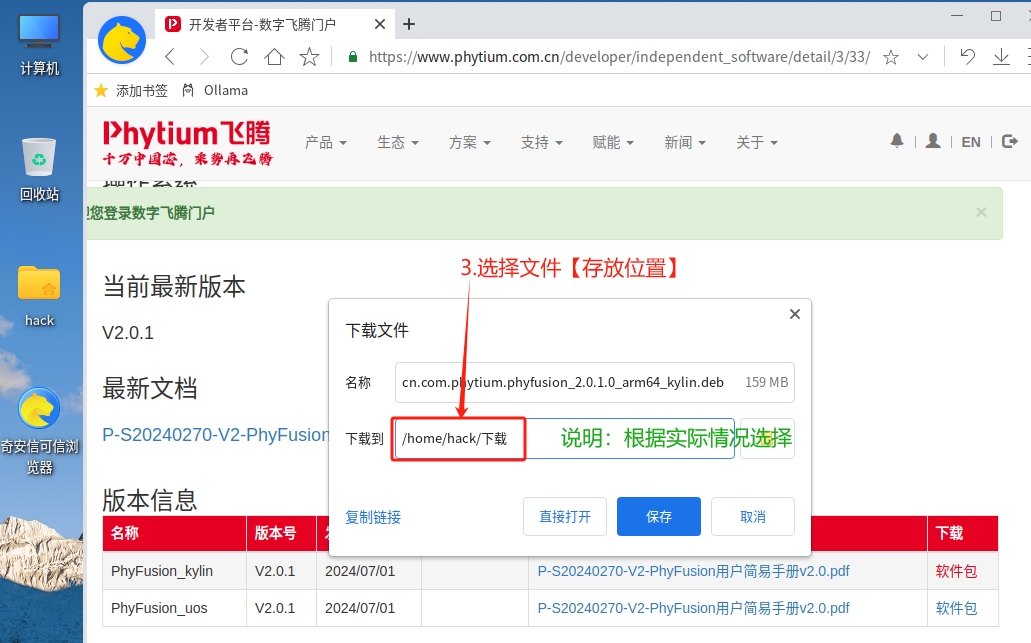Click the file name field in download dialog

[594, 382]
